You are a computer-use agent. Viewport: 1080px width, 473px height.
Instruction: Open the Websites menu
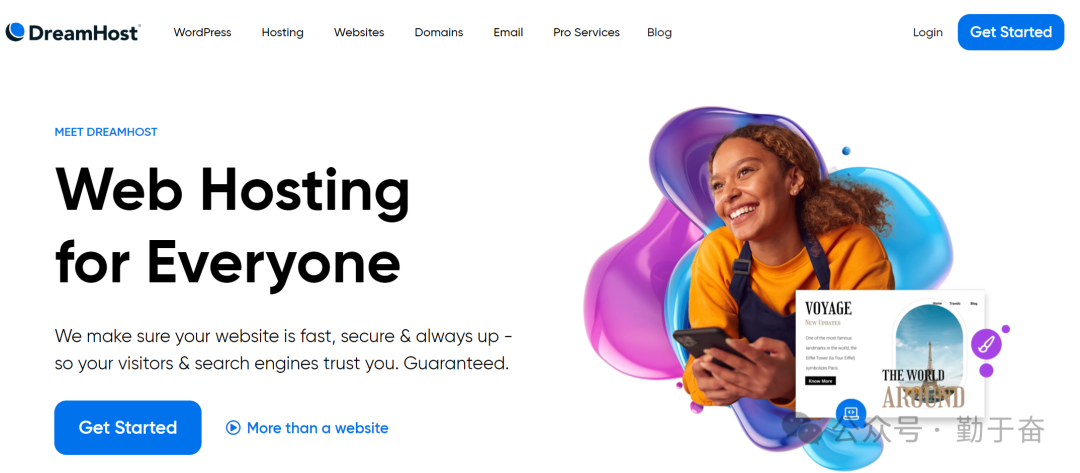point(359,32)
